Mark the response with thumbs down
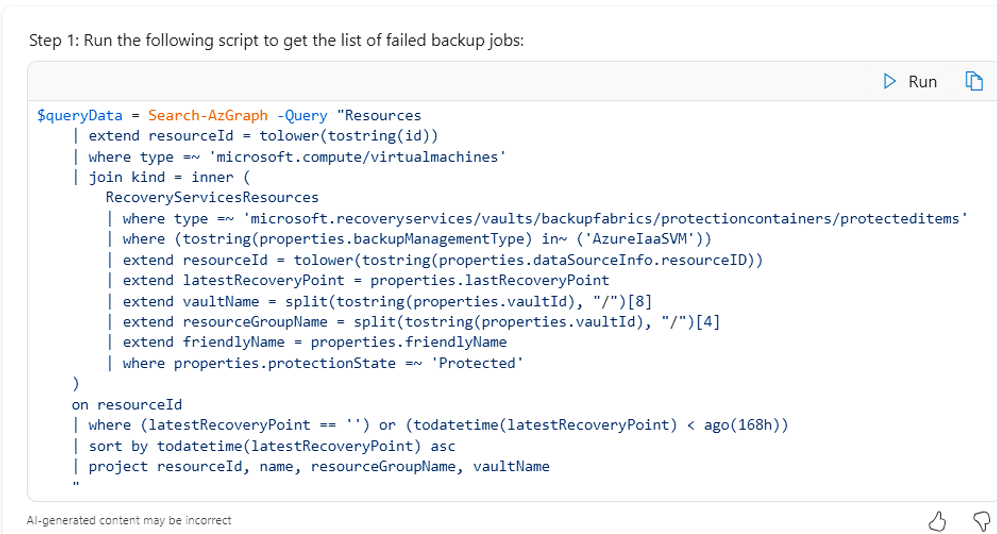The image size is (997, 534). click(981, 520)
